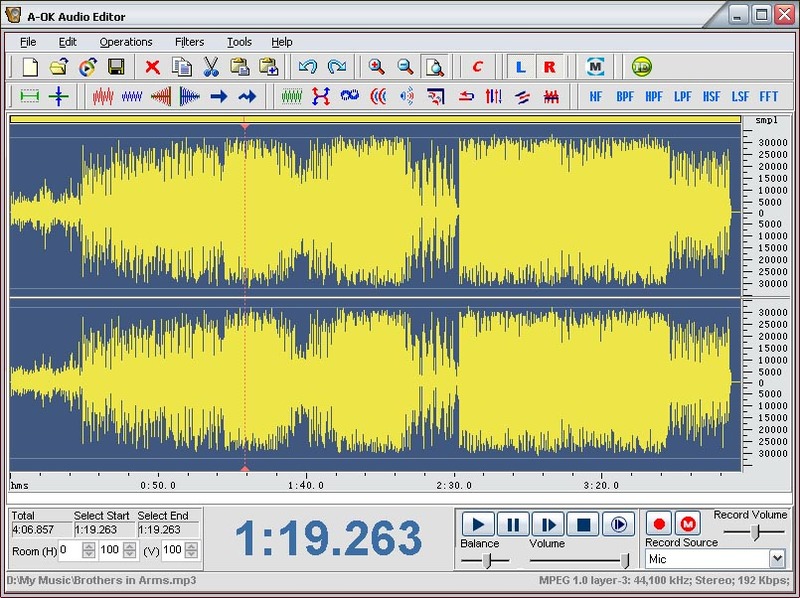Click the yellow overview bar above waveform
This screenshot has height=598, width=800.
[x=376, y=119]
